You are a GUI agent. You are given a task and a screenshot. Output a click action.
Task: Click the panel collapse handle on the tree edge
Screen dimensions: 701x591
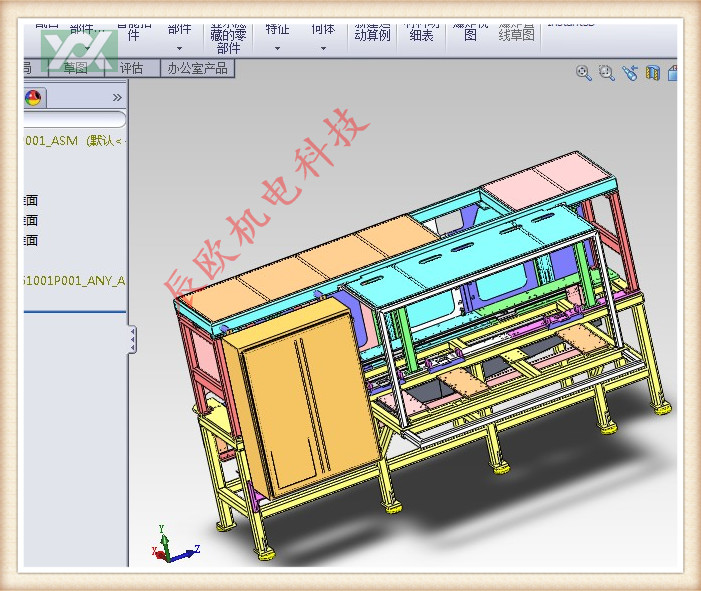click(132, 340)
